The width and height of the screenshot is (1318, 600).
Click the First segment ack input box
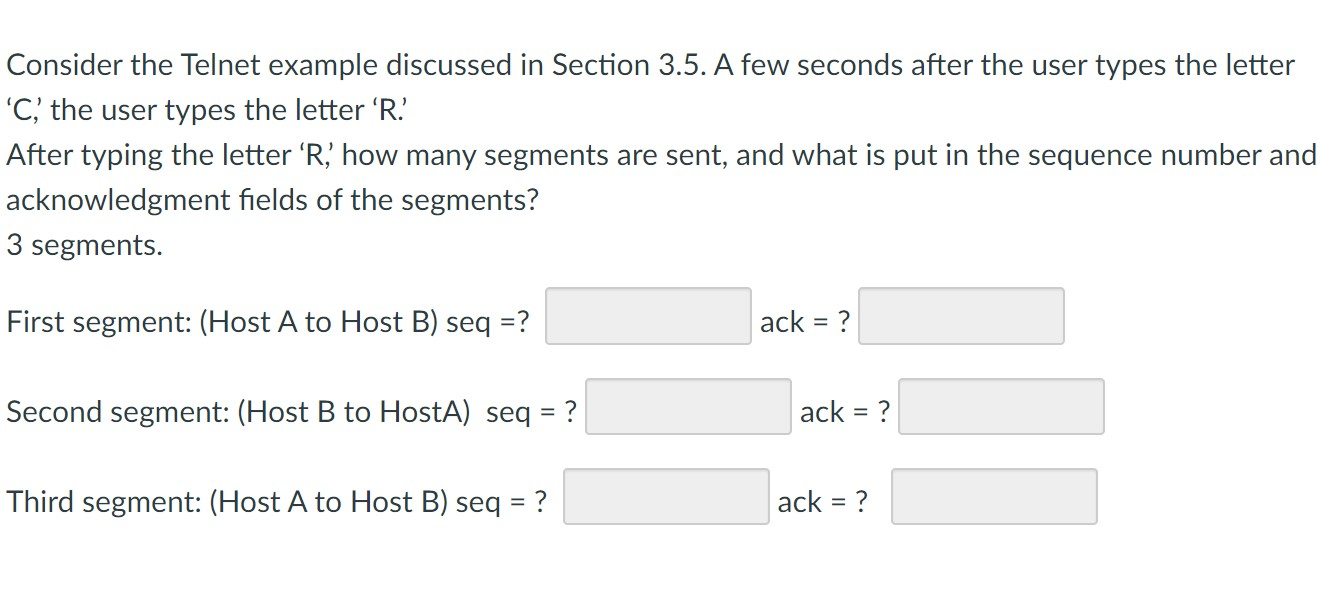(x=961, y=316)
